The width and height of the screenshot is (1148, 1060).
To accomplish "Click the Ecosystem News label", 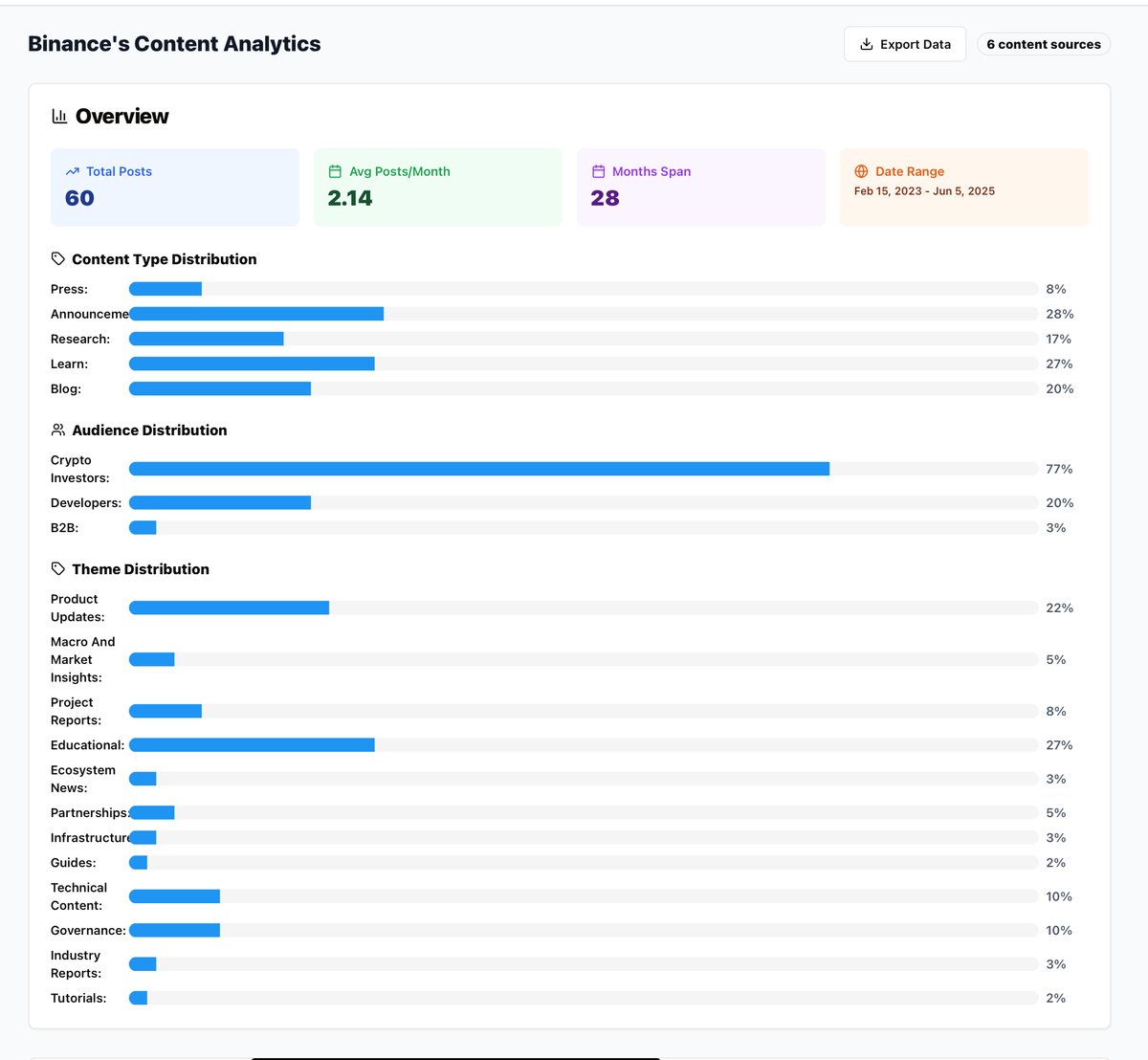I will tap(82, 779).
